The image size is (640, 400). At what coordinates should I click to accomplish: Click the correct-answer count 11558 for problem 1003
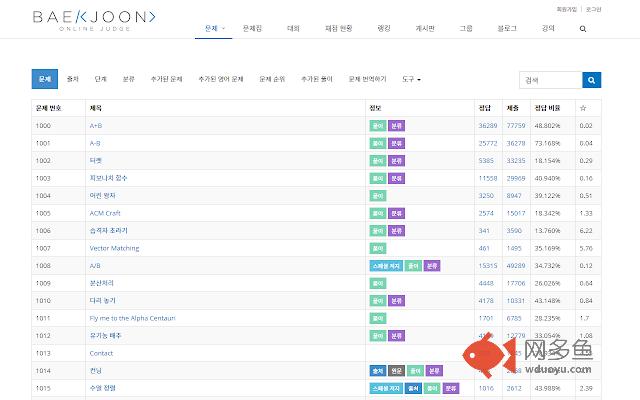(x=488, y=178)
